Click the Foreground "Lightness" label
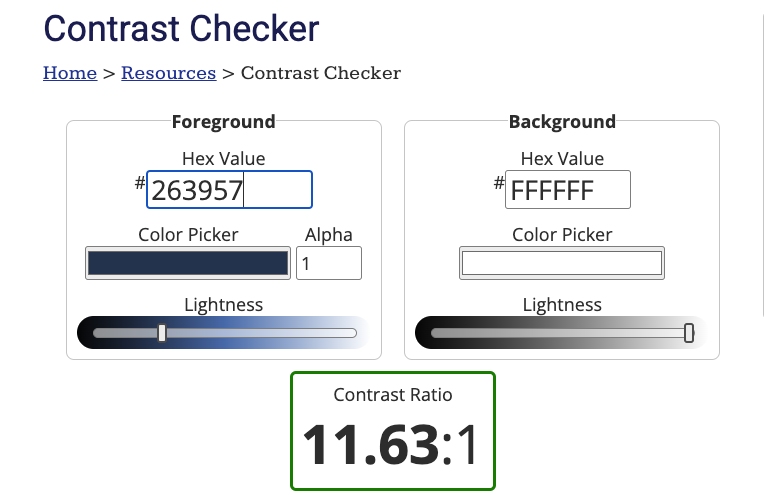 pos(224,305)
